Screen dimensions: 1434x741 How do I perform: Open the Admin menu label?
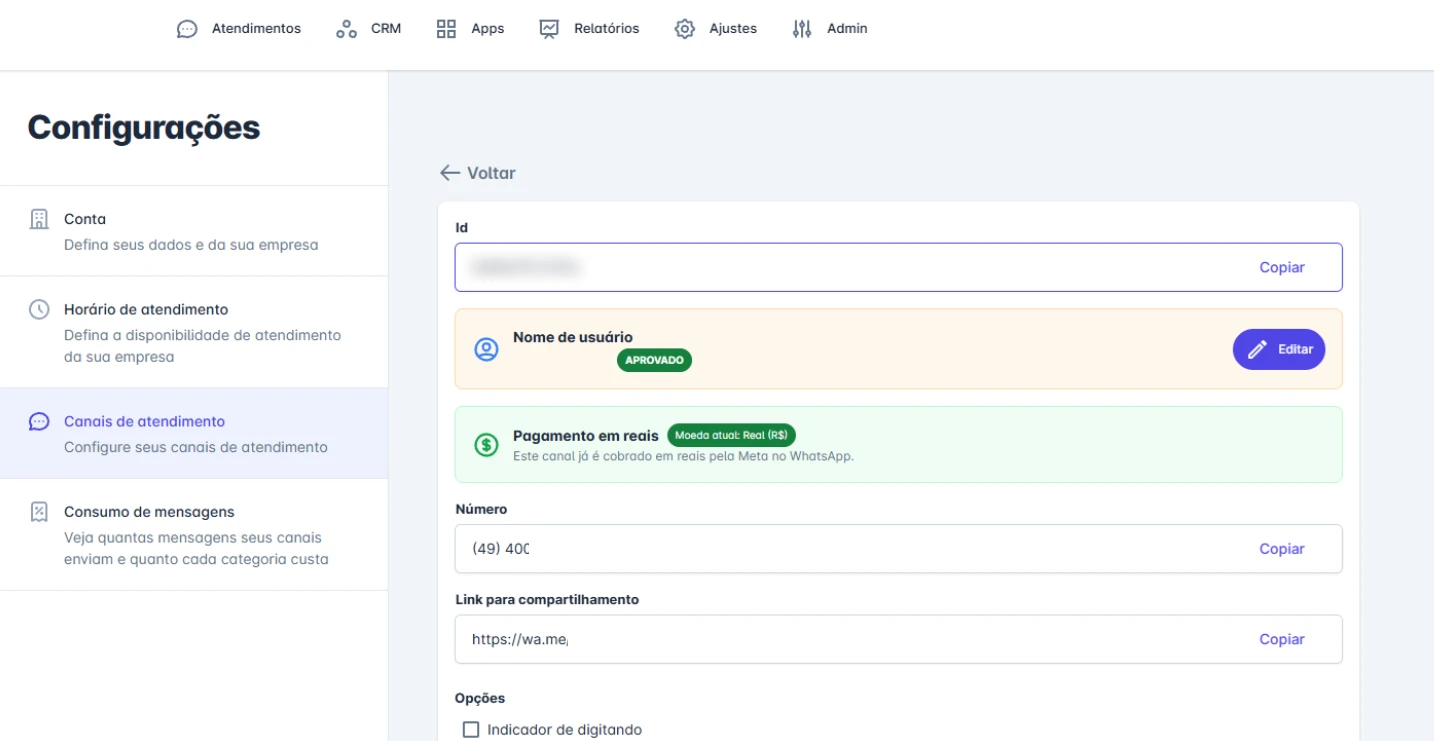pos(847,29)
